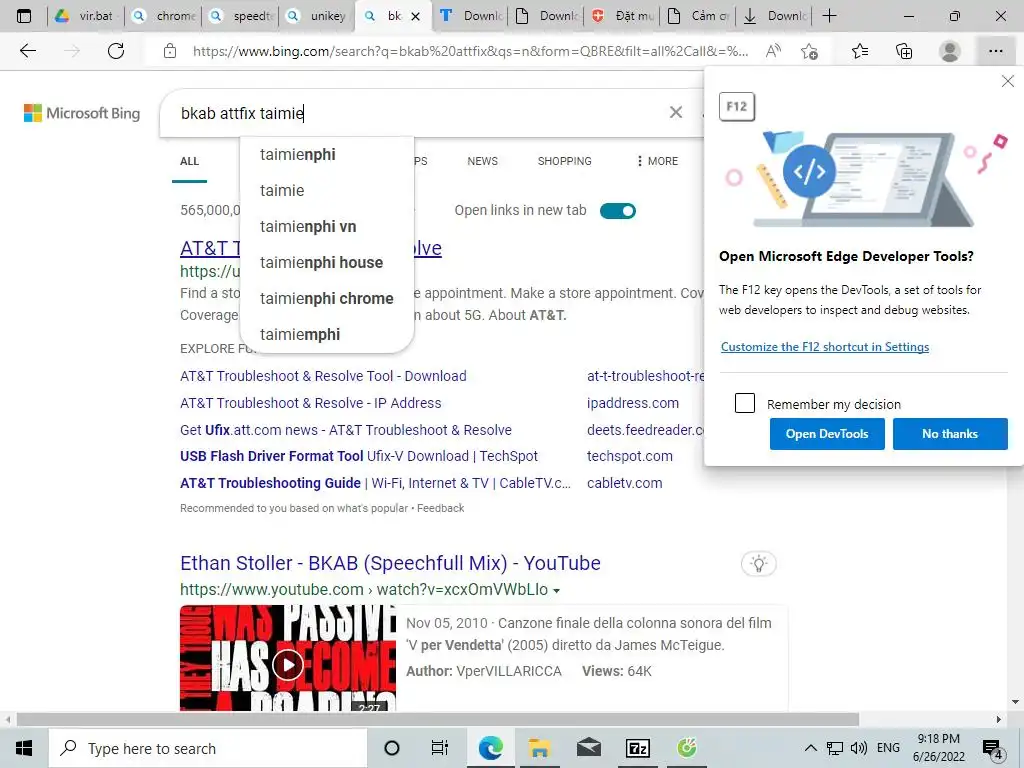
Task: Open the volume control tray icon
Action: [859, 748]
